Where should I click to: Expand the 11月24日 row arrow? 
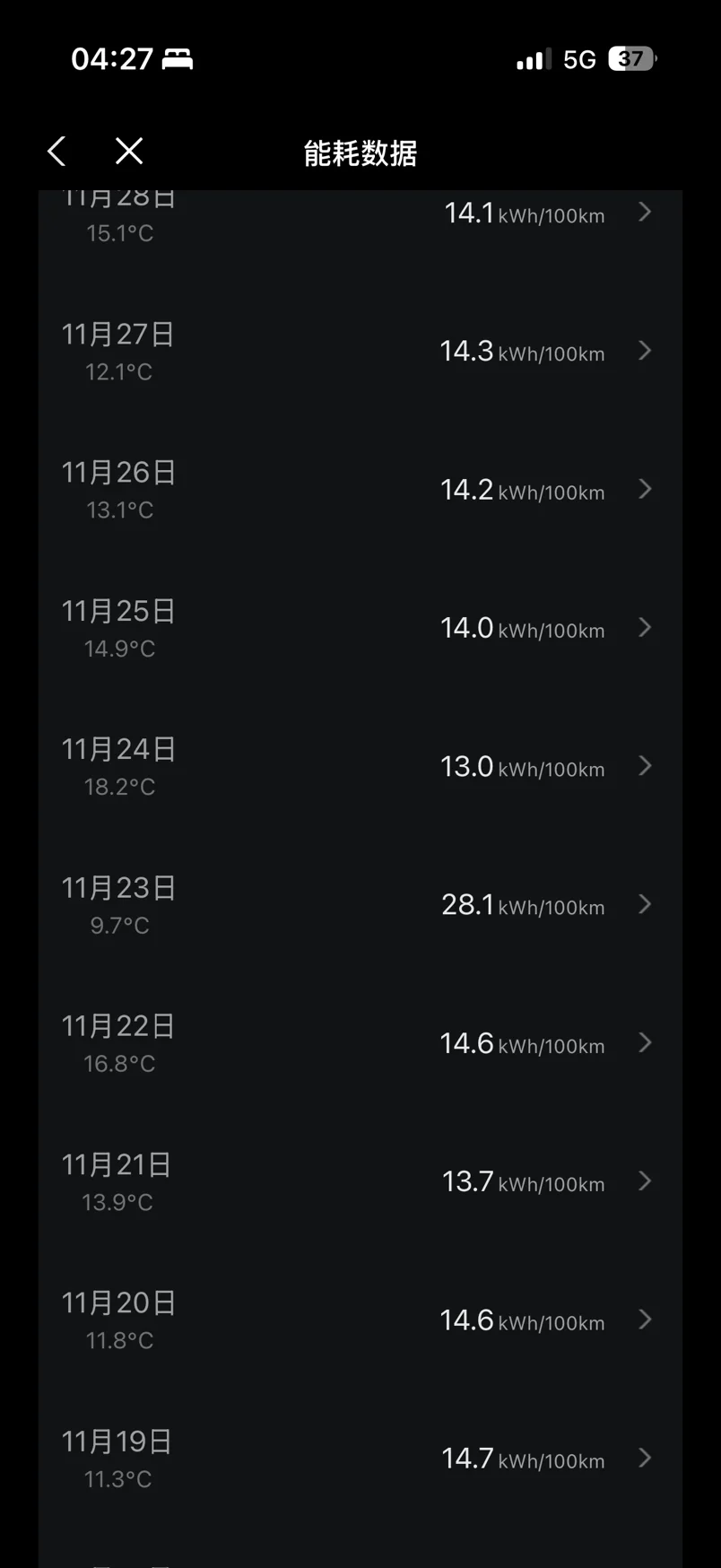(645, 766)
